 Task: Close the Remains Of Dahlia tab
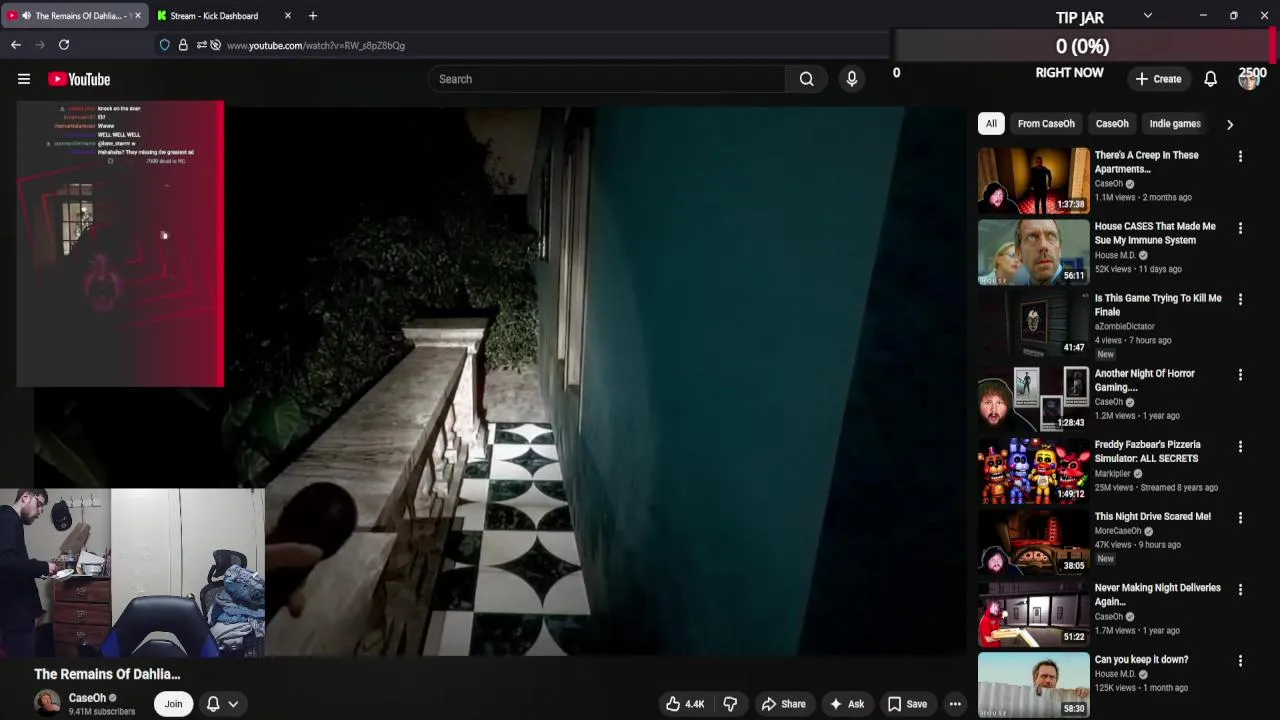pyautogui.click(x=138, y=16)
